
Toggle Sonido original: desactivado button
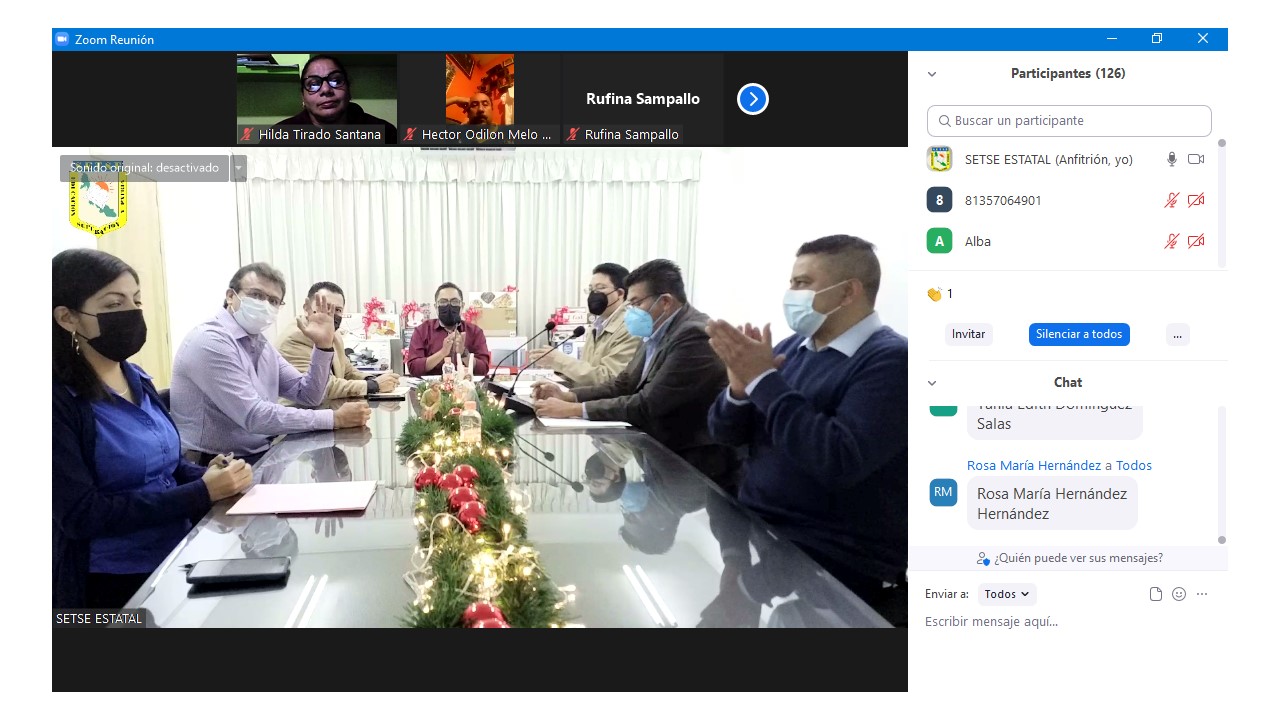pos(144,168)
